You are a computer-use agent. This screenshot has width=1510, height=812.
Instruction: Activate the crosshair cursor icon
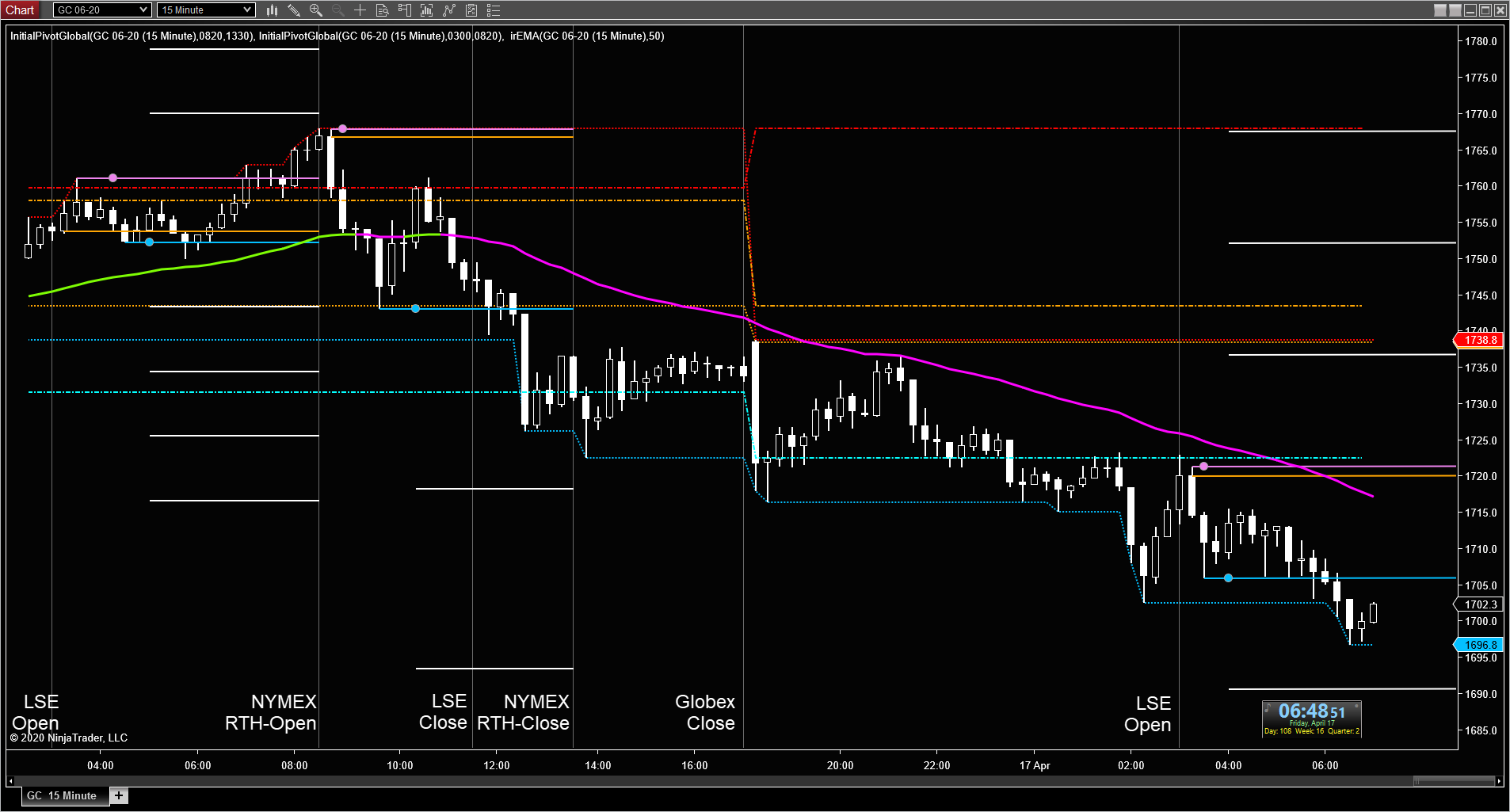click(360, 10)
